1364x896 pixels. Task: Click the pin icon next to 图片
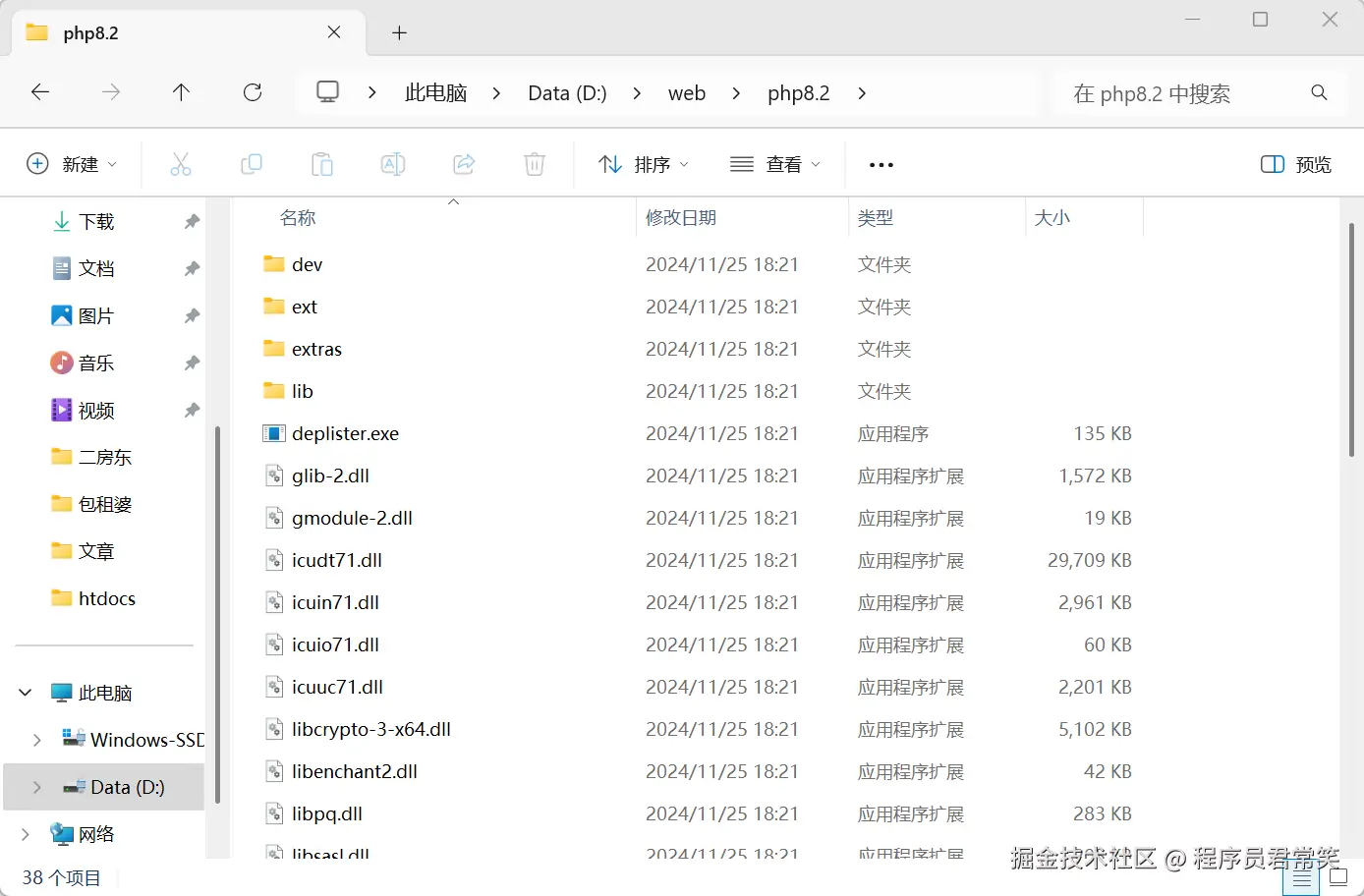192,316
